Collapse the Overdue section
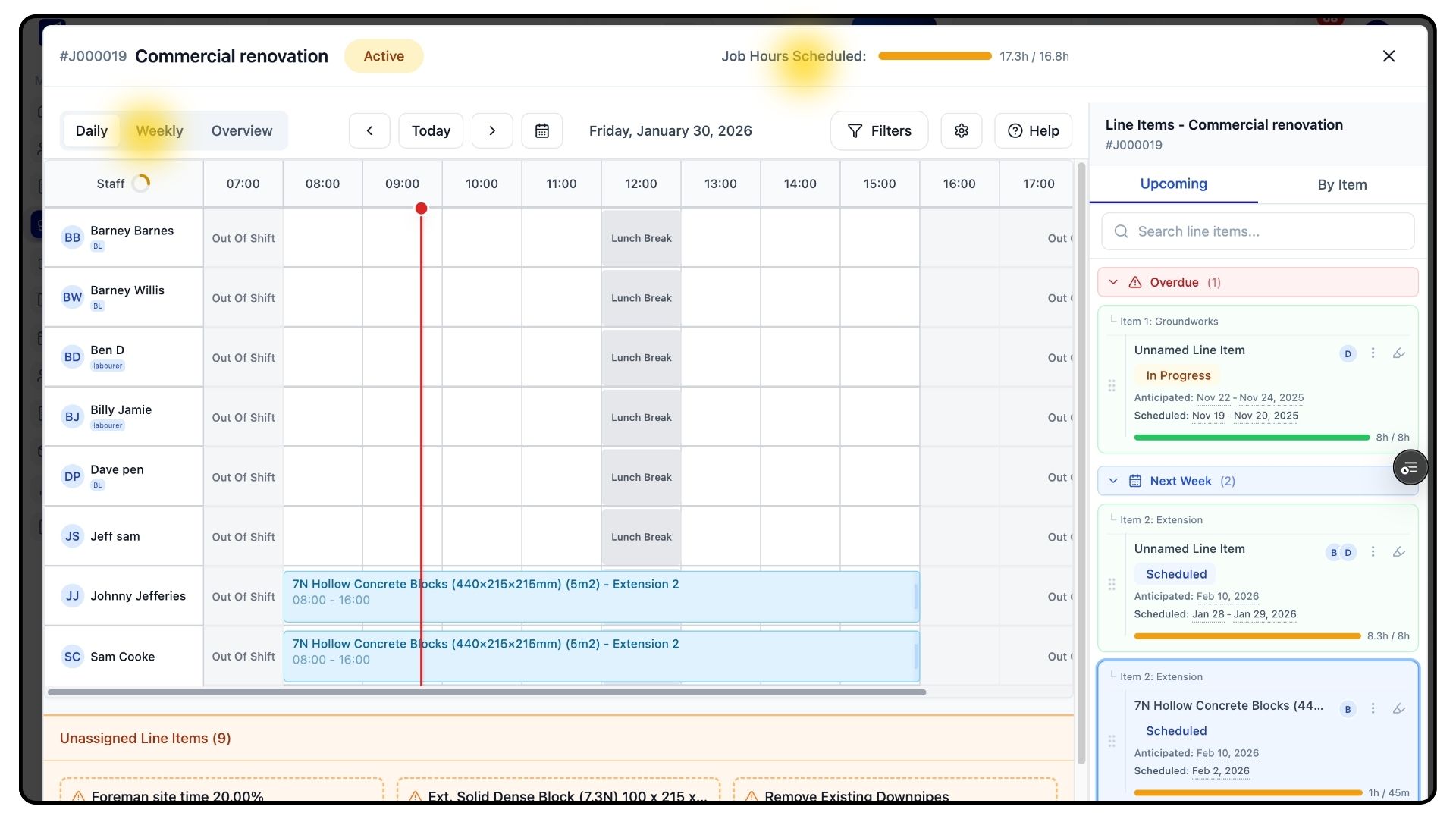 coord(1113,282)
